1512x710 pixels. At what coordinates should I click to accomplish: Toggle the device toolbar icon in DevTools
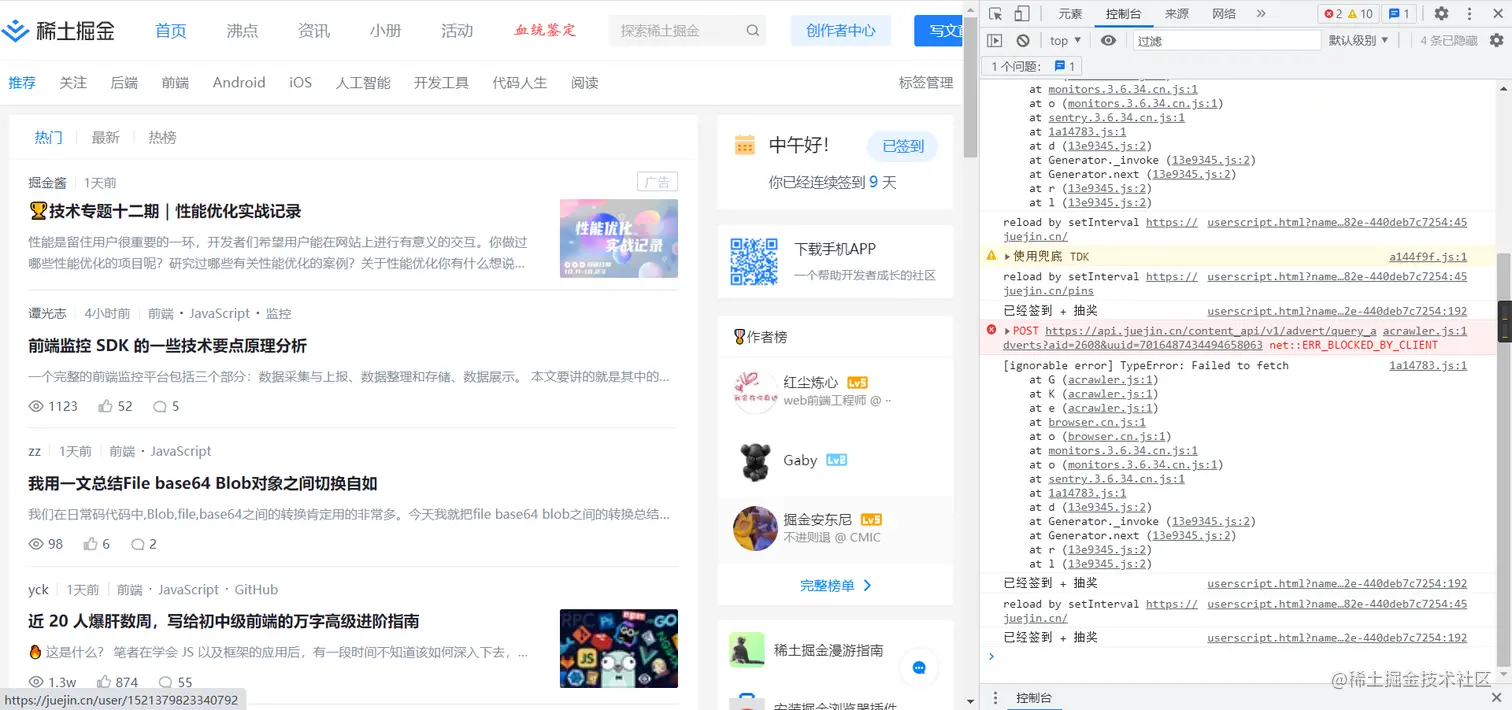pos(1022,14)
